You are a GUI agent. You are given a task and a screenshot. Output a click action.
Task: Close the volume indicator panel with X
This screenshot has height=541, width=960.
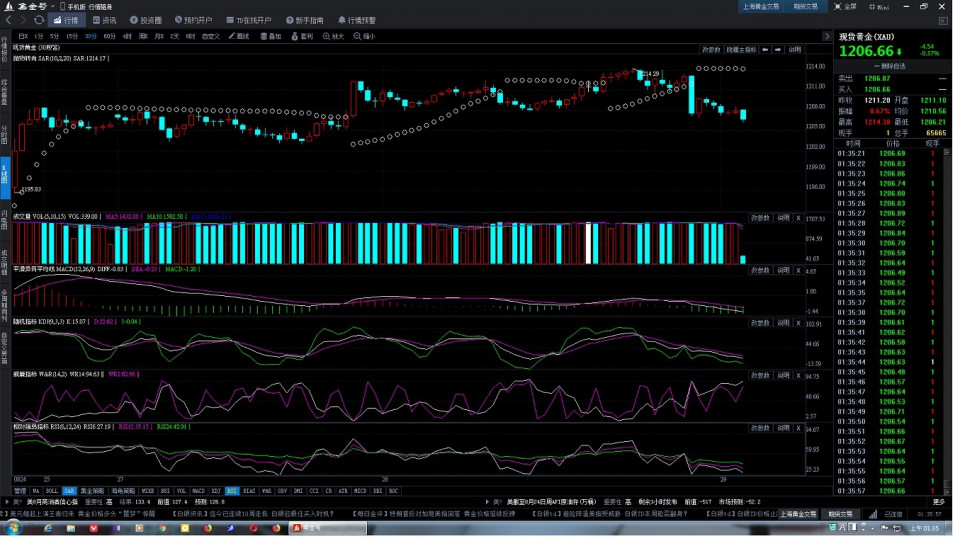pos(797,217)
